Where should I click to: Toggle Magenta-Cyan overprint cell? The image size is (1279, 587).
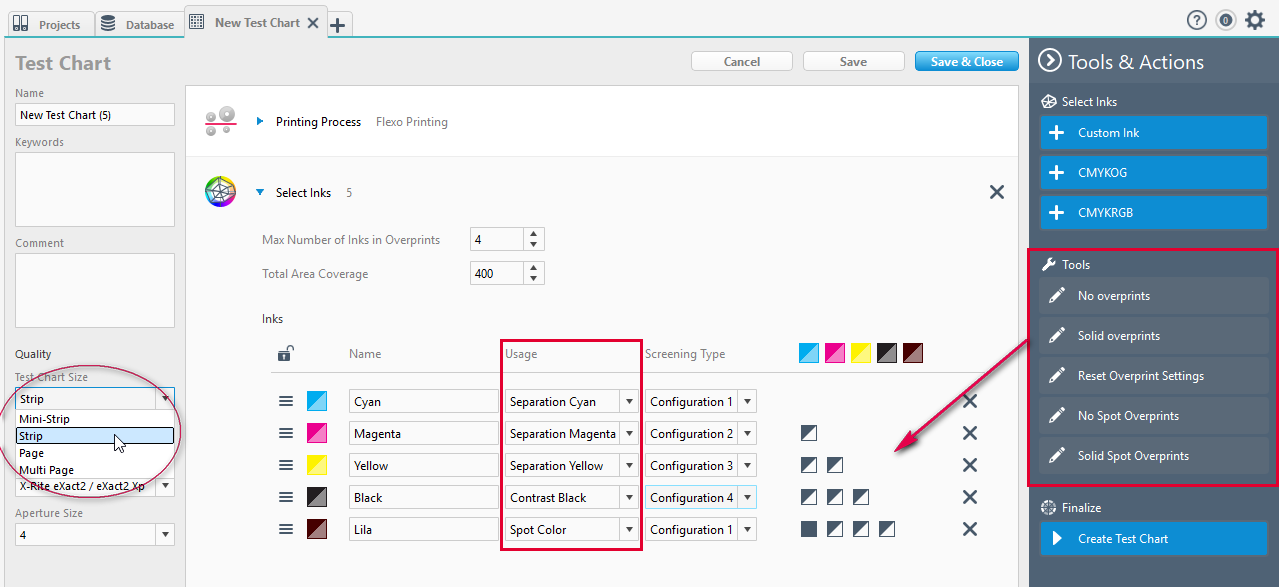(809, 433)
